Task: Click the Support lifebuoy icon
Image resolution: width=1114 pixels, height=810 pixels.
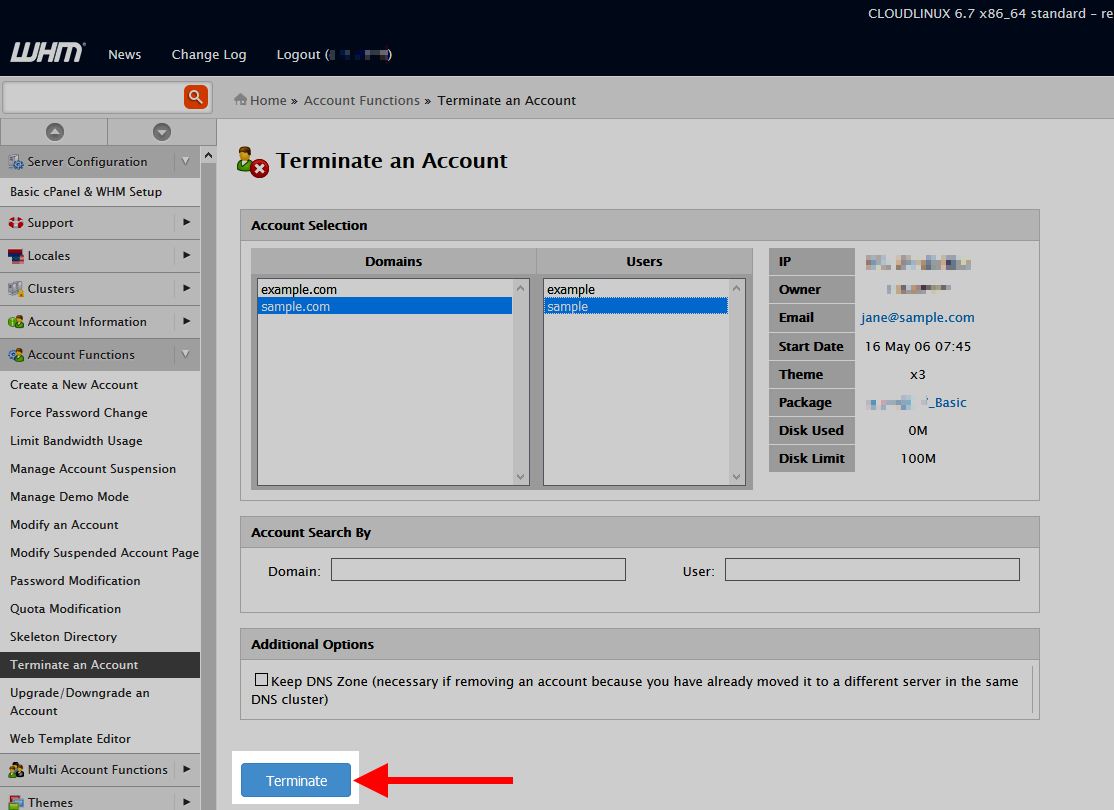Action: pos(16,223)
